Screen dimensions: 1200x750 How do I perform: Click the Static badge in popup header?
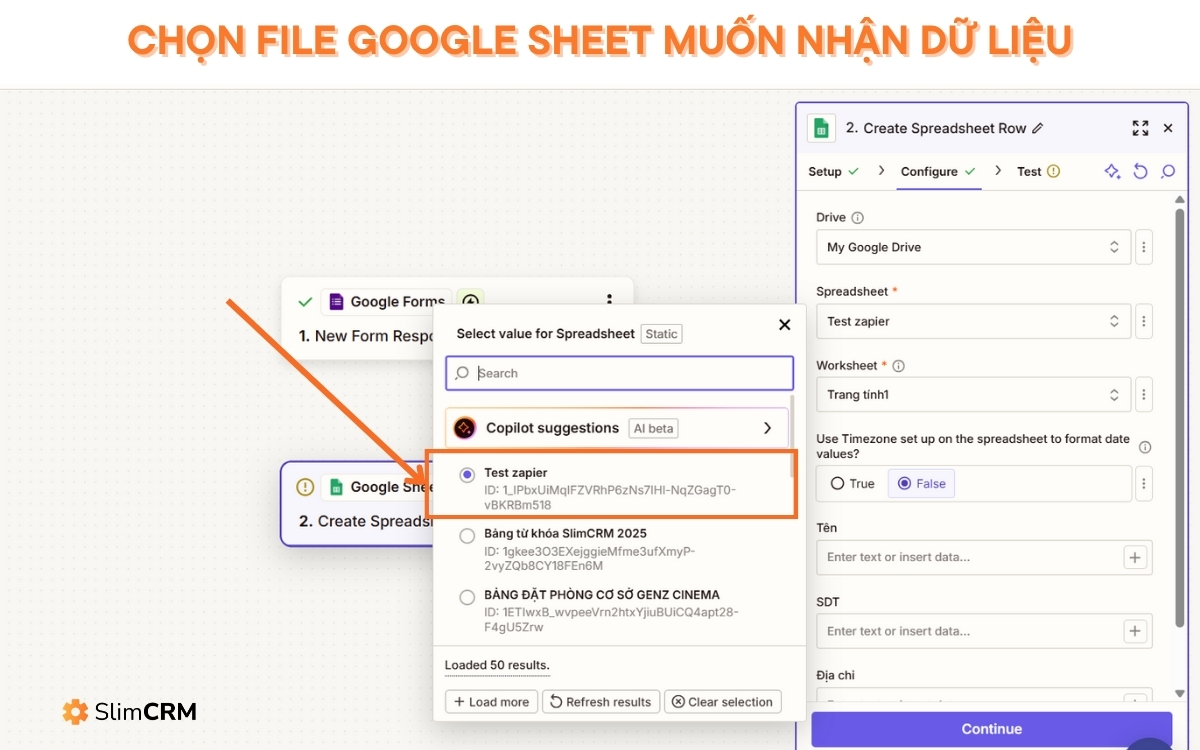point(662,334)
